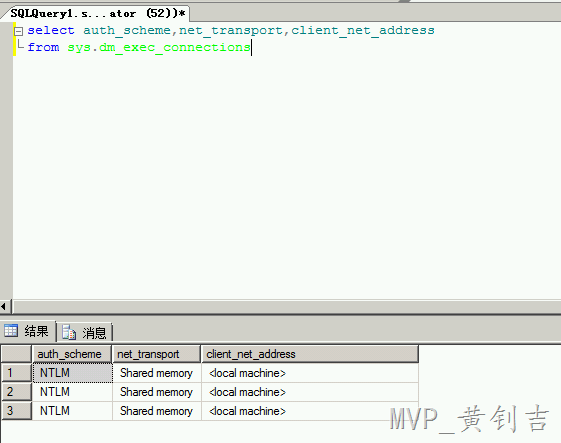Viewport: 561px width, 443px height.
Task: Place cursor after dm_exec_connections text
Action: 251,47
